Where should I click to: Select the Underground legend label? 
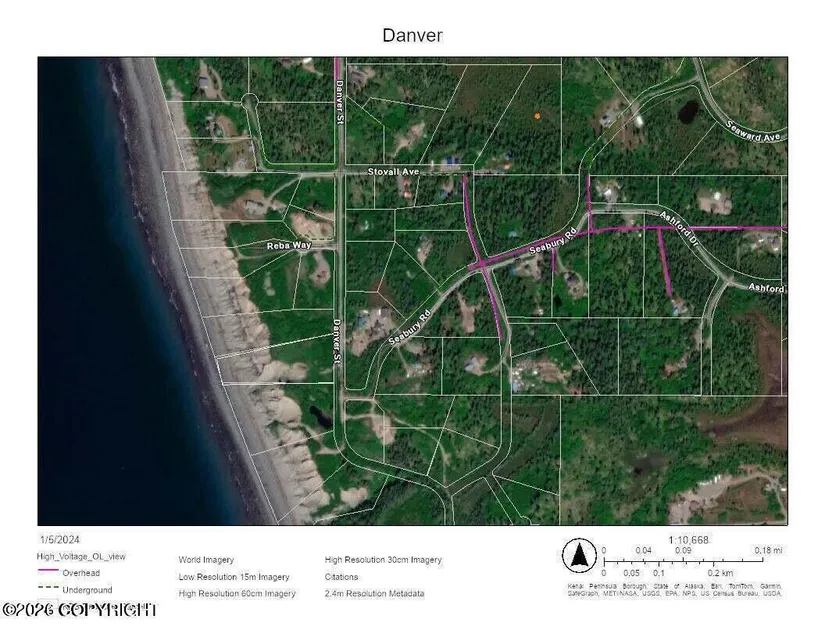point(87,591)
